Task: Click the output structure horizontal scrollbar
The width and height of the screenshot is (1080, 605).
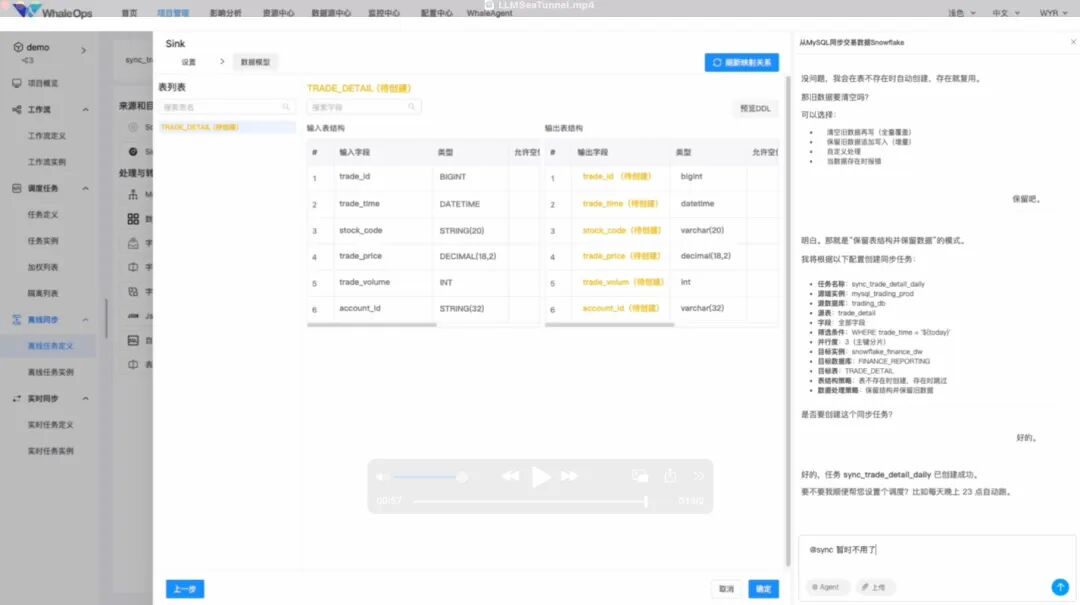Action: [x=610, y=325]
